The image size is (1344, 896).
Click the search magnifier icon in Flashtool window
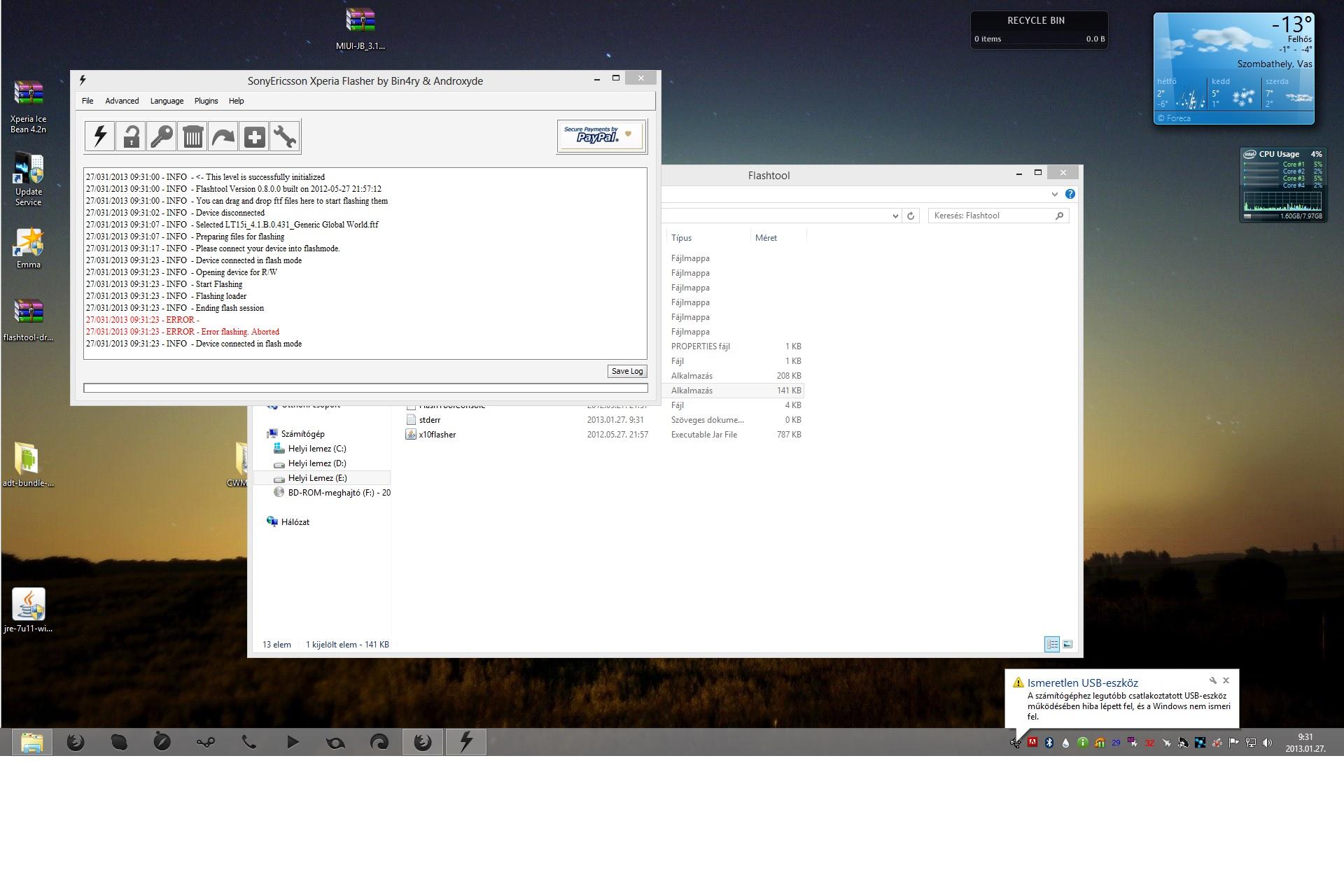1059,216
